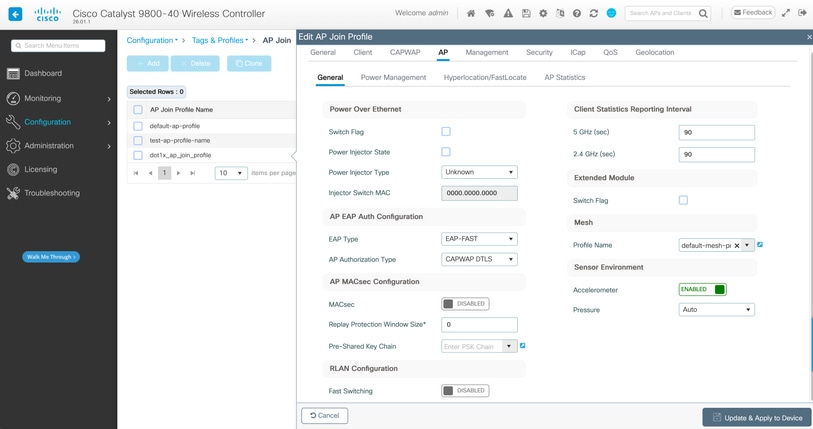Go to first page of profile list
The image size is (813, 429).
pos(136,173)
